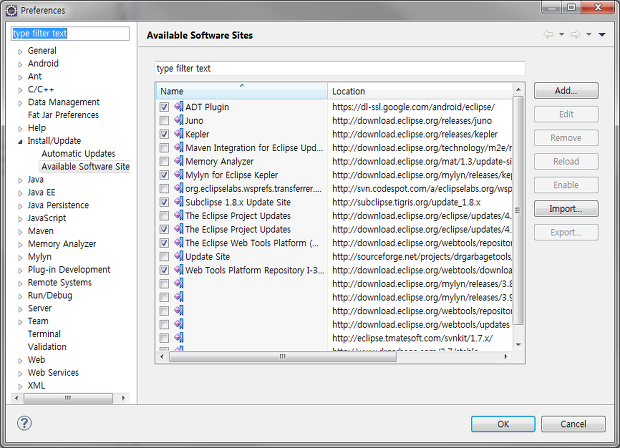Uncheck the ADT Plugin checkbox
The width and height of the screenshot is (620, 448).
point(164,107)
